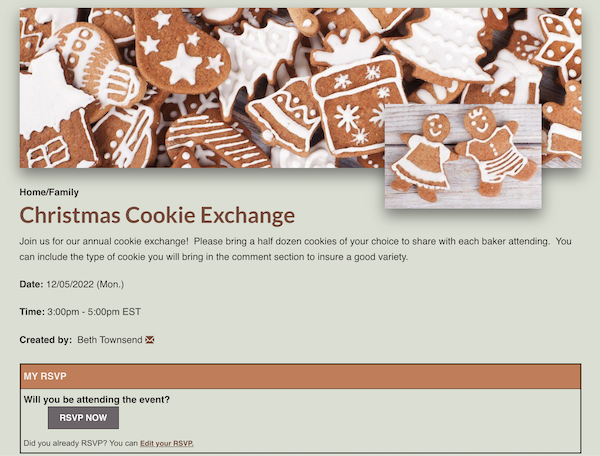Click the event time 3:00pm - 5:00pm EST
The image size is (600, 456).
[x=94, y=312]
